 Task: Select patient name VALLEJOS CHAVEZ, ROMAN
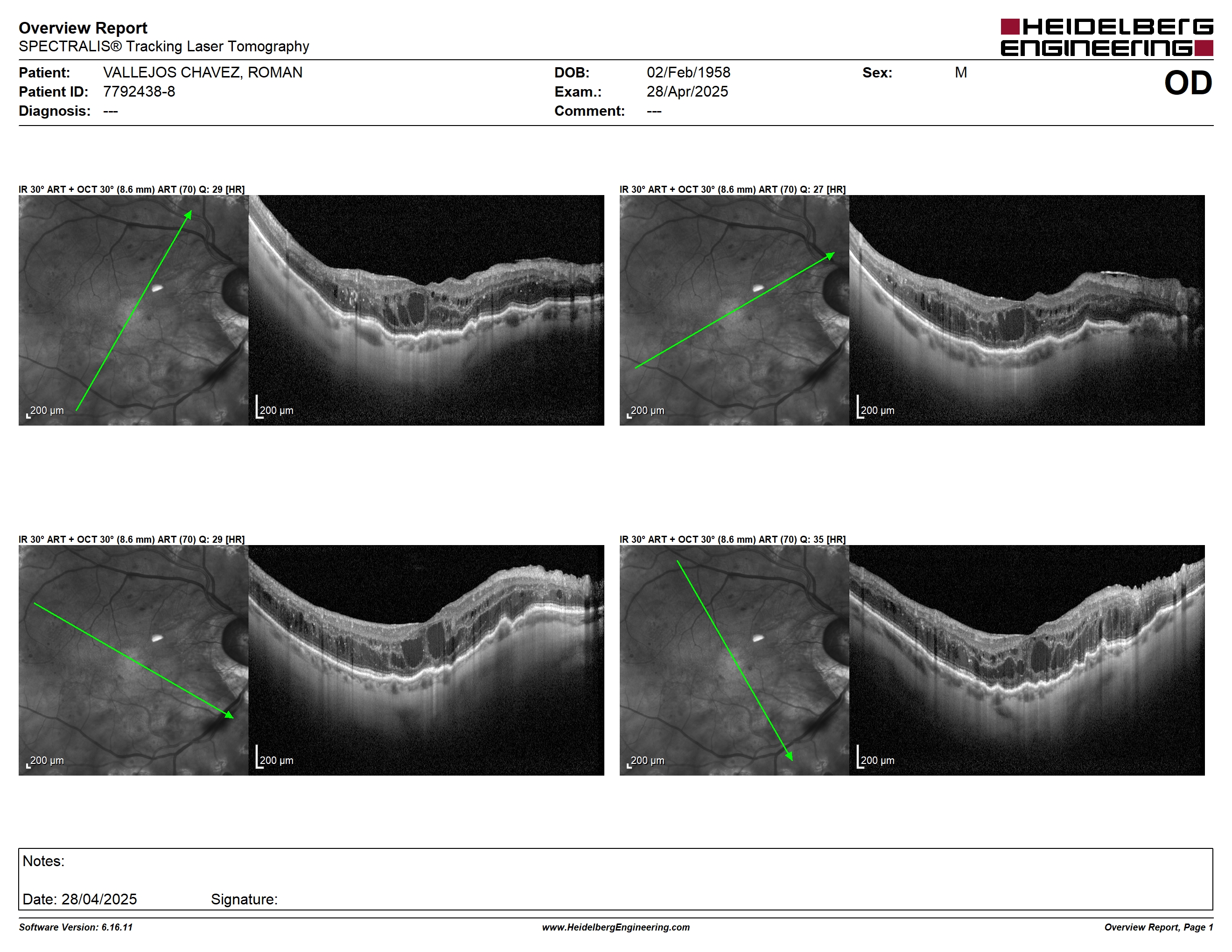tap(203, 73)
